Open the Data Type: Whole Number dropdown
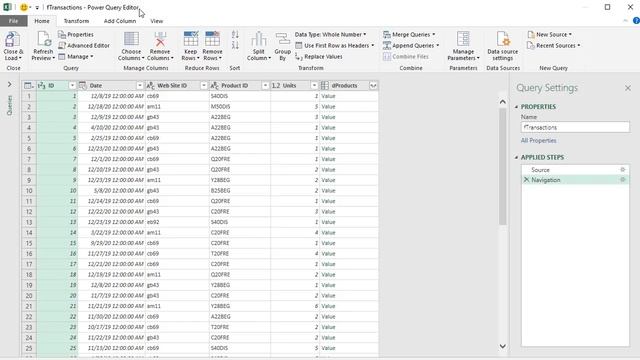The width and height of the screenshot is (640, 360). 331,34
